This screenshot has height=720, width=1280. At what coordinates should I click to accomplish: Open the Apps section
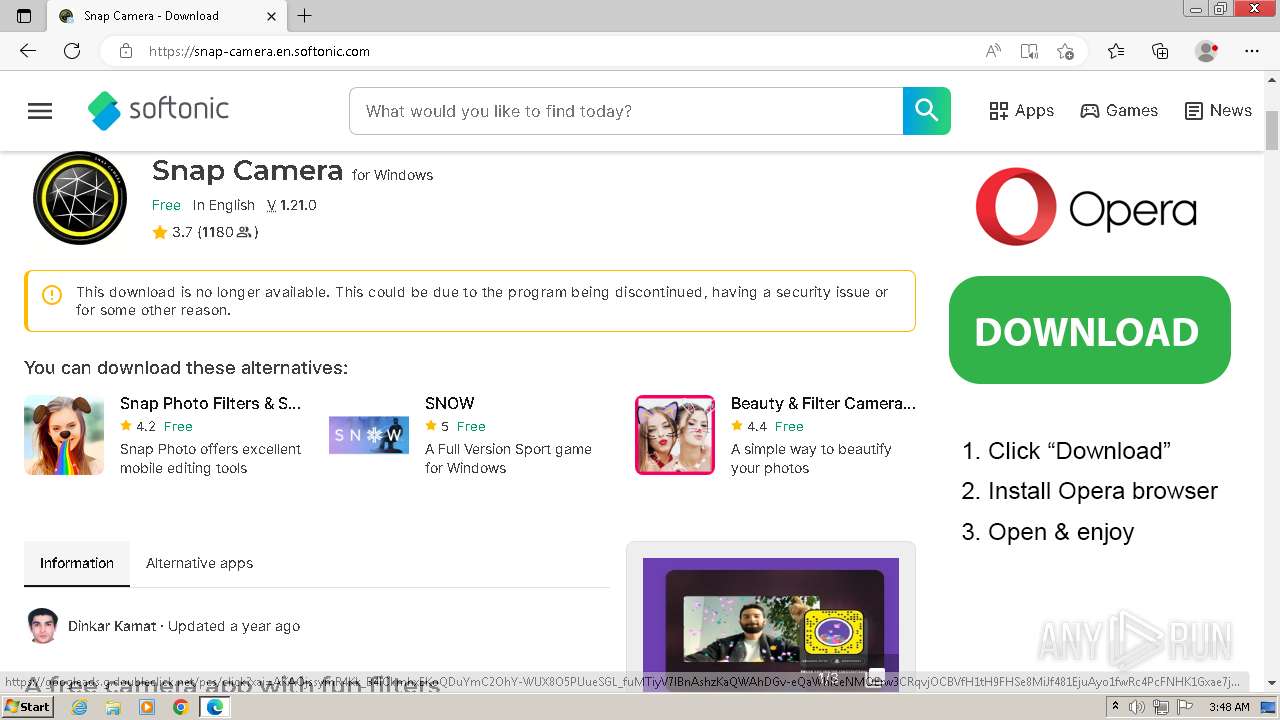click(1021, 111)
